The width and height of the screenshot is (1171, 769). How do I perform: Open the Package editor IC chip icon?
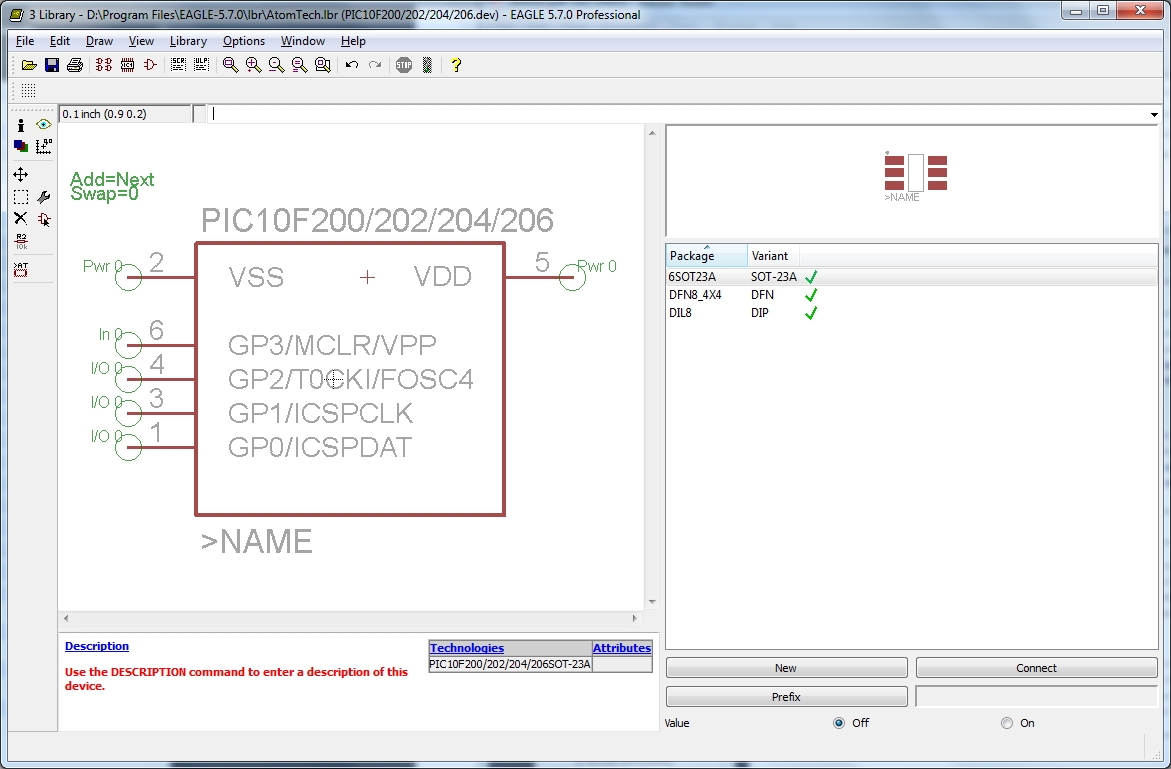pyautogui.click(x=127, y=65)
